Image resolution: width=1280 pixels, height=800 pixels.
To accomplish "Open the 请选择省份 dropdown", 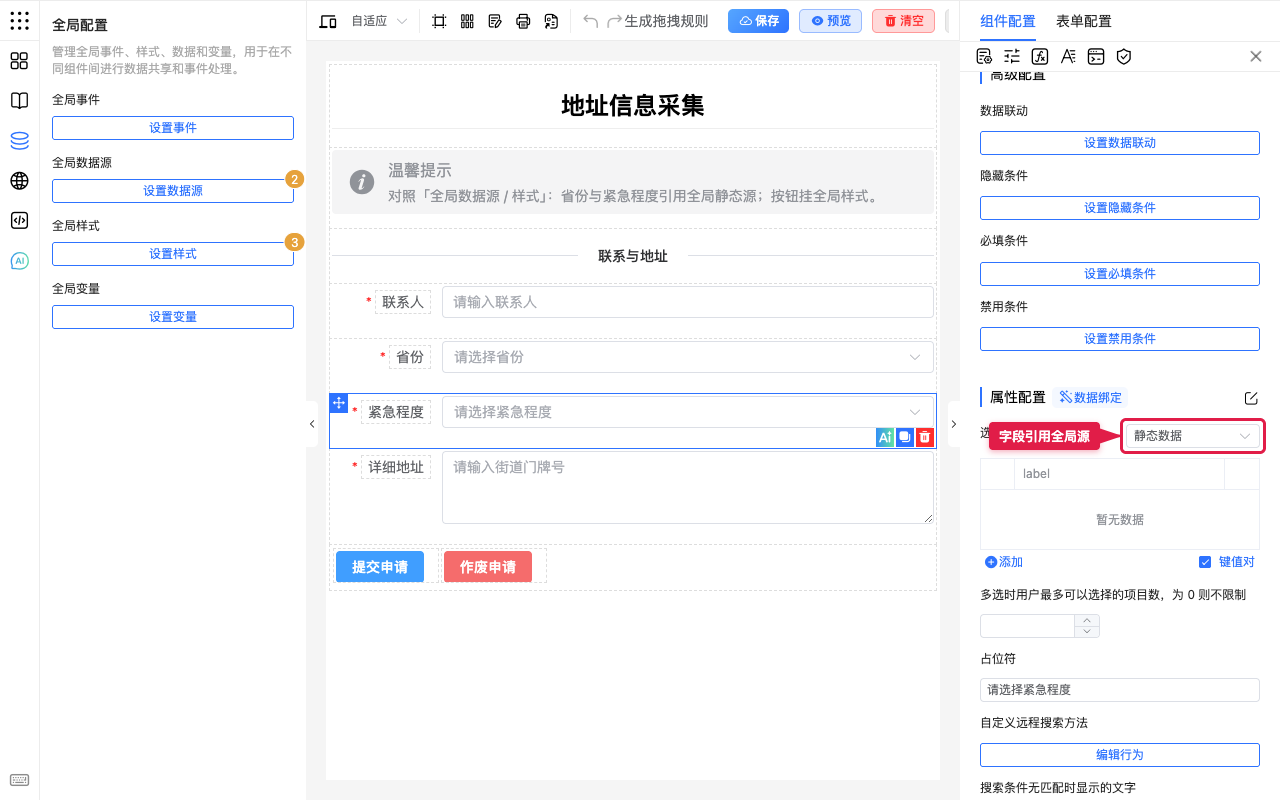I will point(688,357).
